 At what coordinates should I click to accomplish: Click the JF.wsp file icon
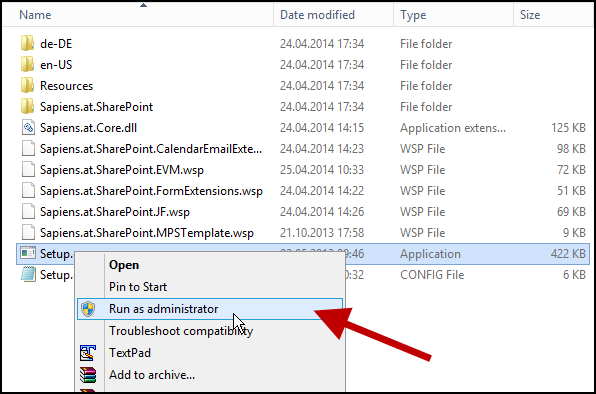tap(28, 212)
